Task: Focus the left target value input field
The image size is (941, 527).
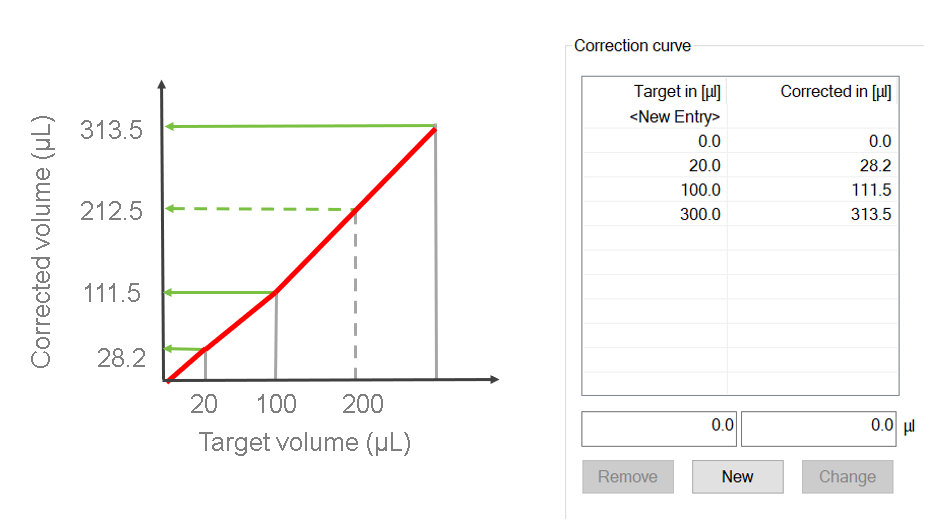Action: coord(659,429)
